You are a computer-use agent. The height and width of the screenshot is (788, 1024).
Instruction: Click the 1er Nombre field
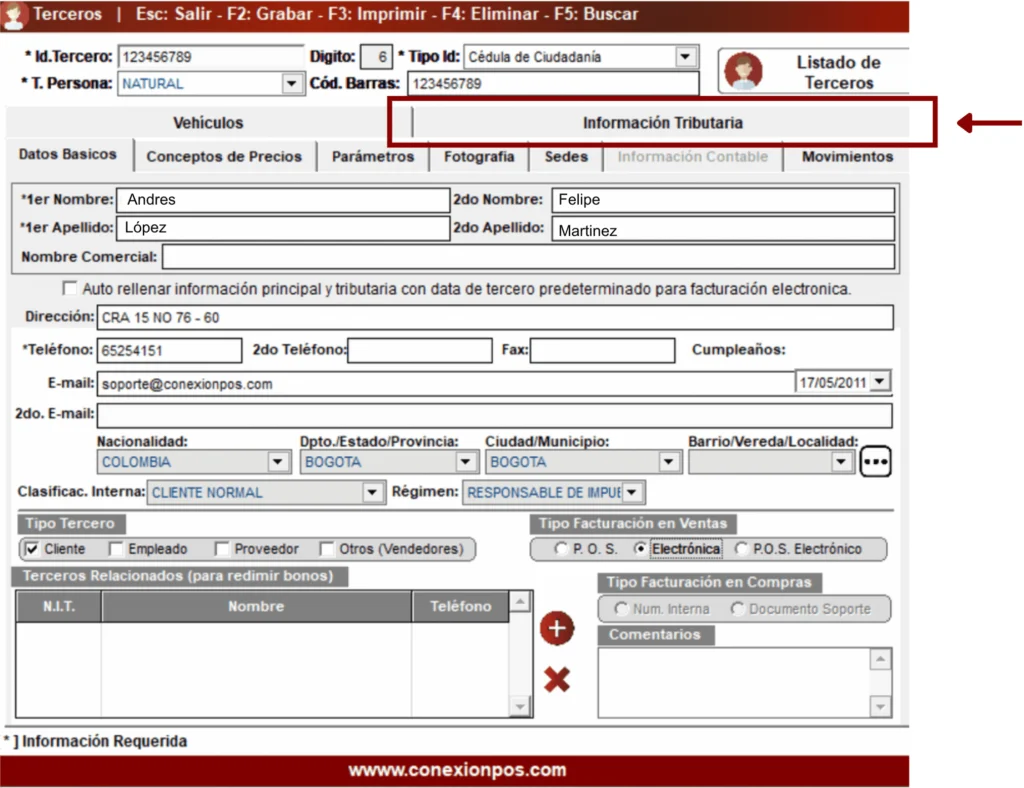click(x=283, y=200)
